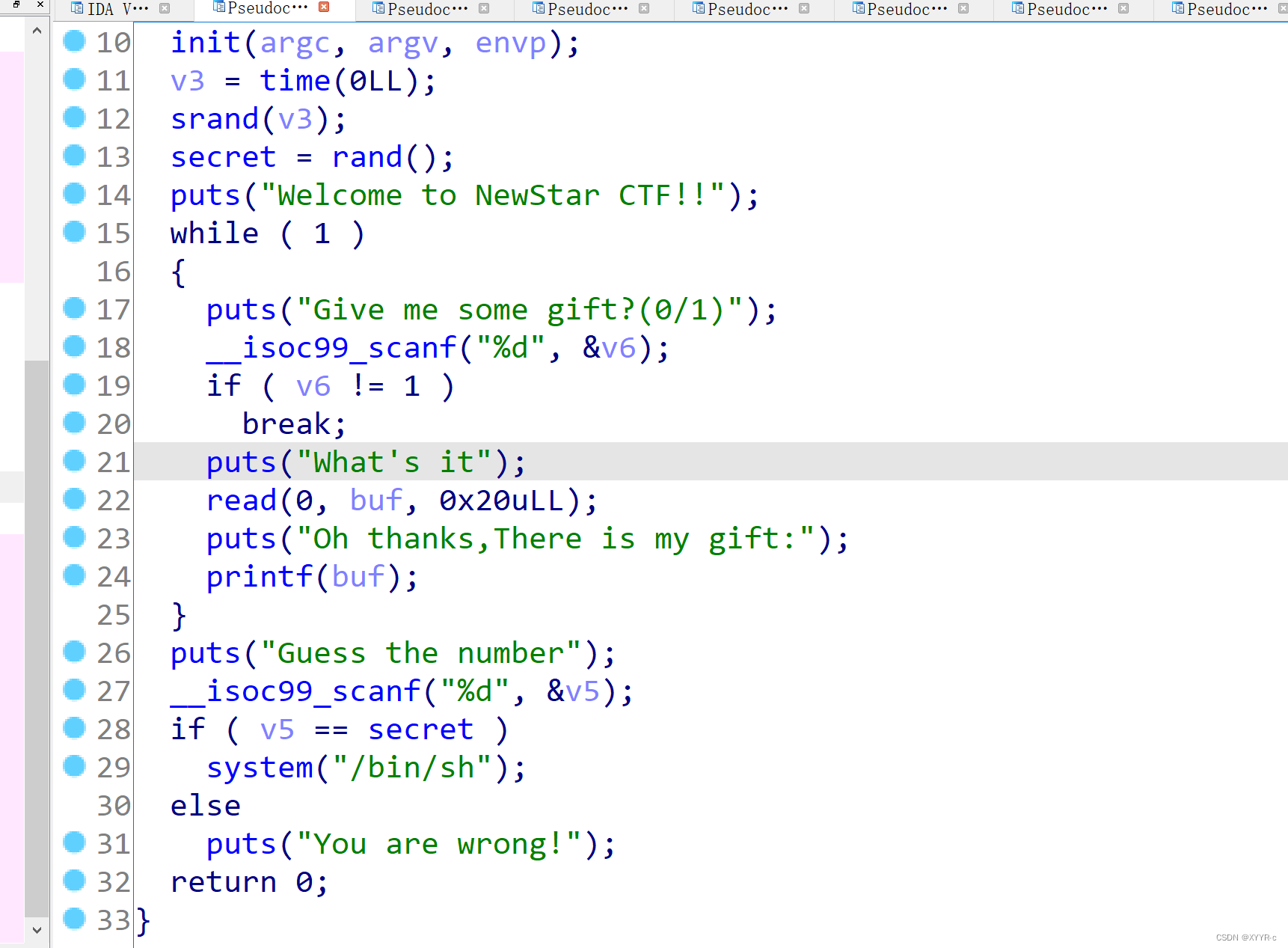
Task: Click the else keyword on line 30
Action: tap(206, 806)
